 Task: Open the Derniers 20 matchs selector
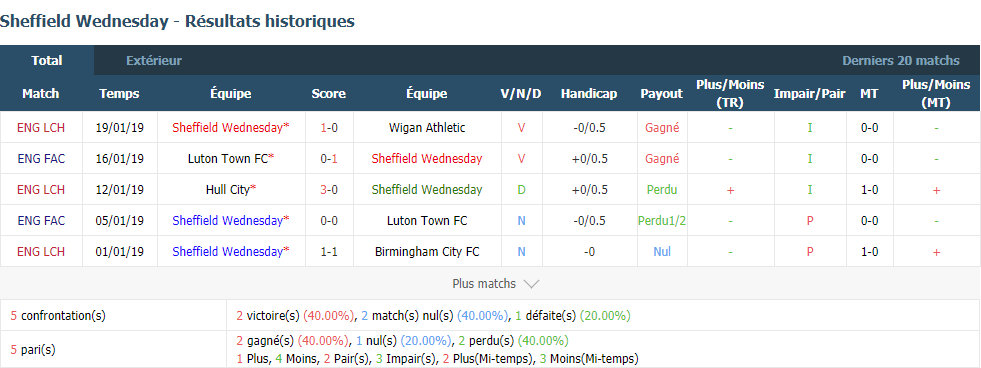coord(900,61)
